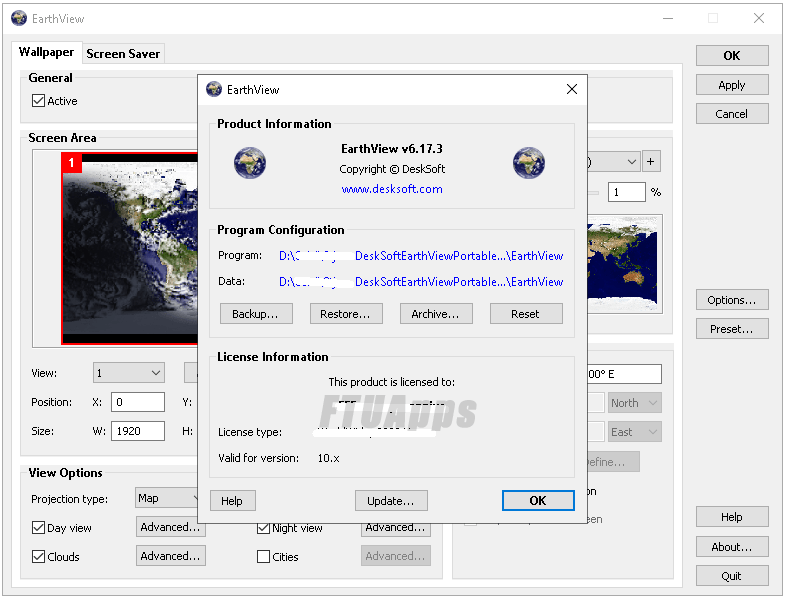Screen dimensions: 785x598
Task: Select the Wallpaper tab
Action: tap(47, 53)
